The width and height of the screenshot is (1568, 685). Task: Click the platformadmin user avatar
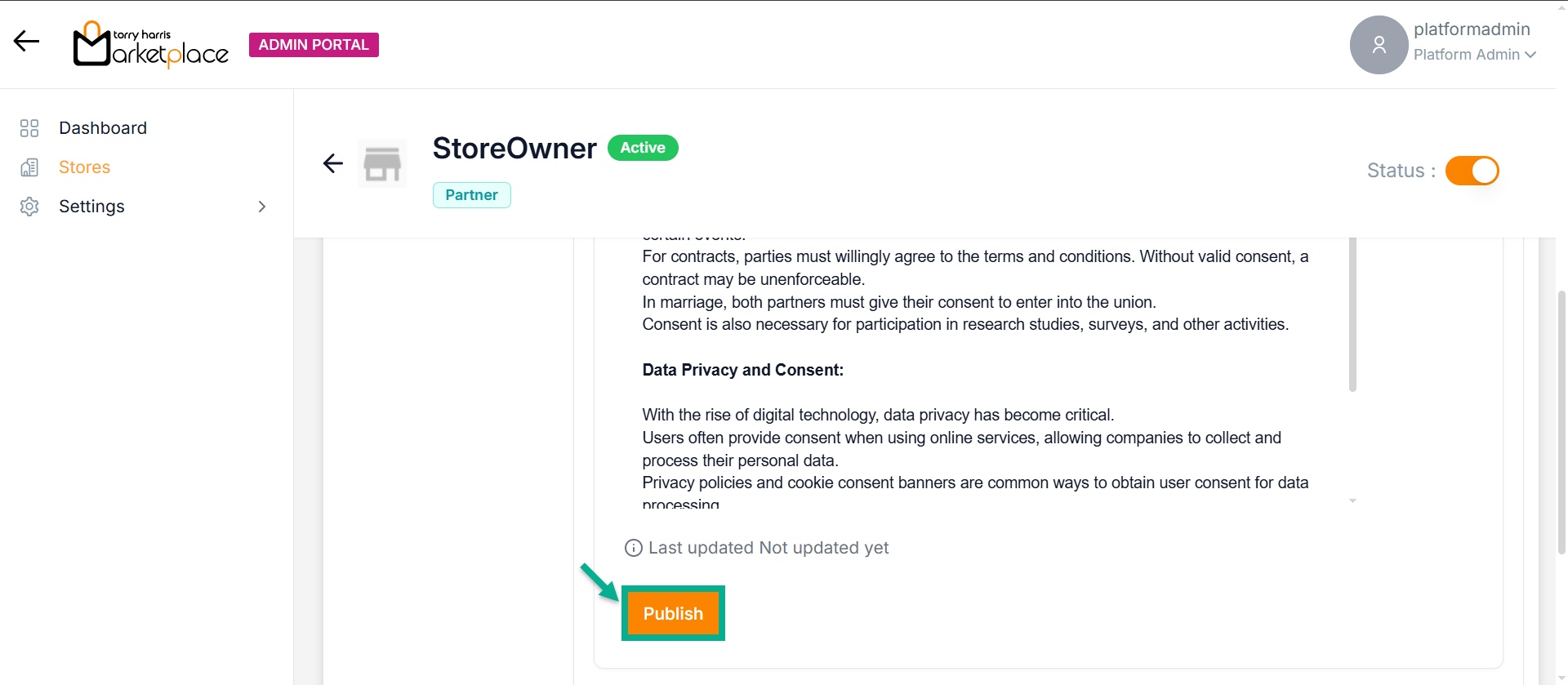[x=1379, y=45]
